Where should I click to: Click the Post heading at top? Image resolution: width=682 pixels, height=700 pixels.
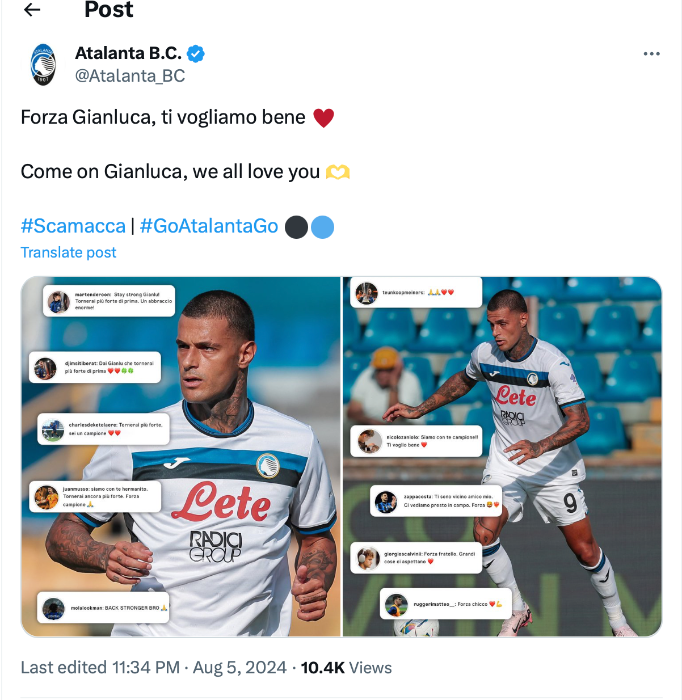click(x=109, y=10)
